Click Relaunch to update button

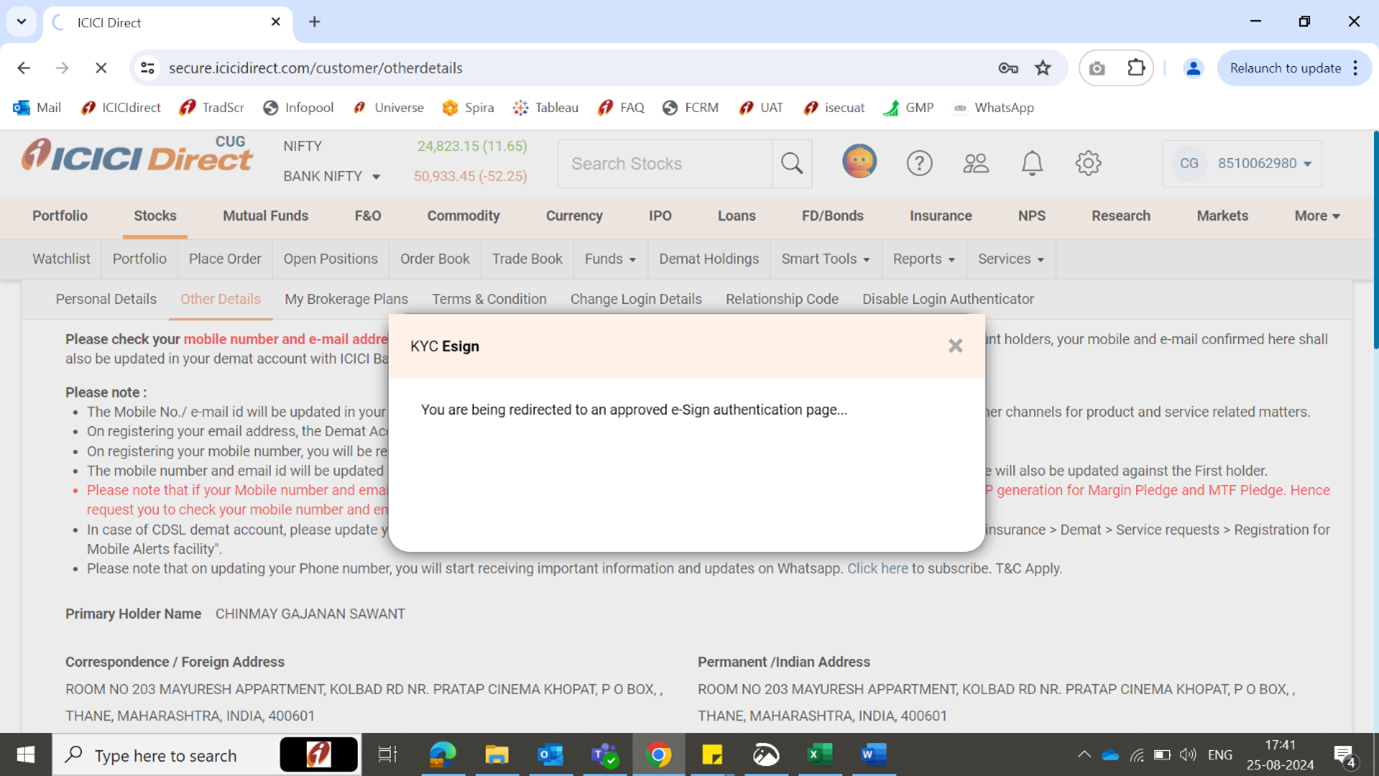pyautogui.click(x=1285, y=68)
